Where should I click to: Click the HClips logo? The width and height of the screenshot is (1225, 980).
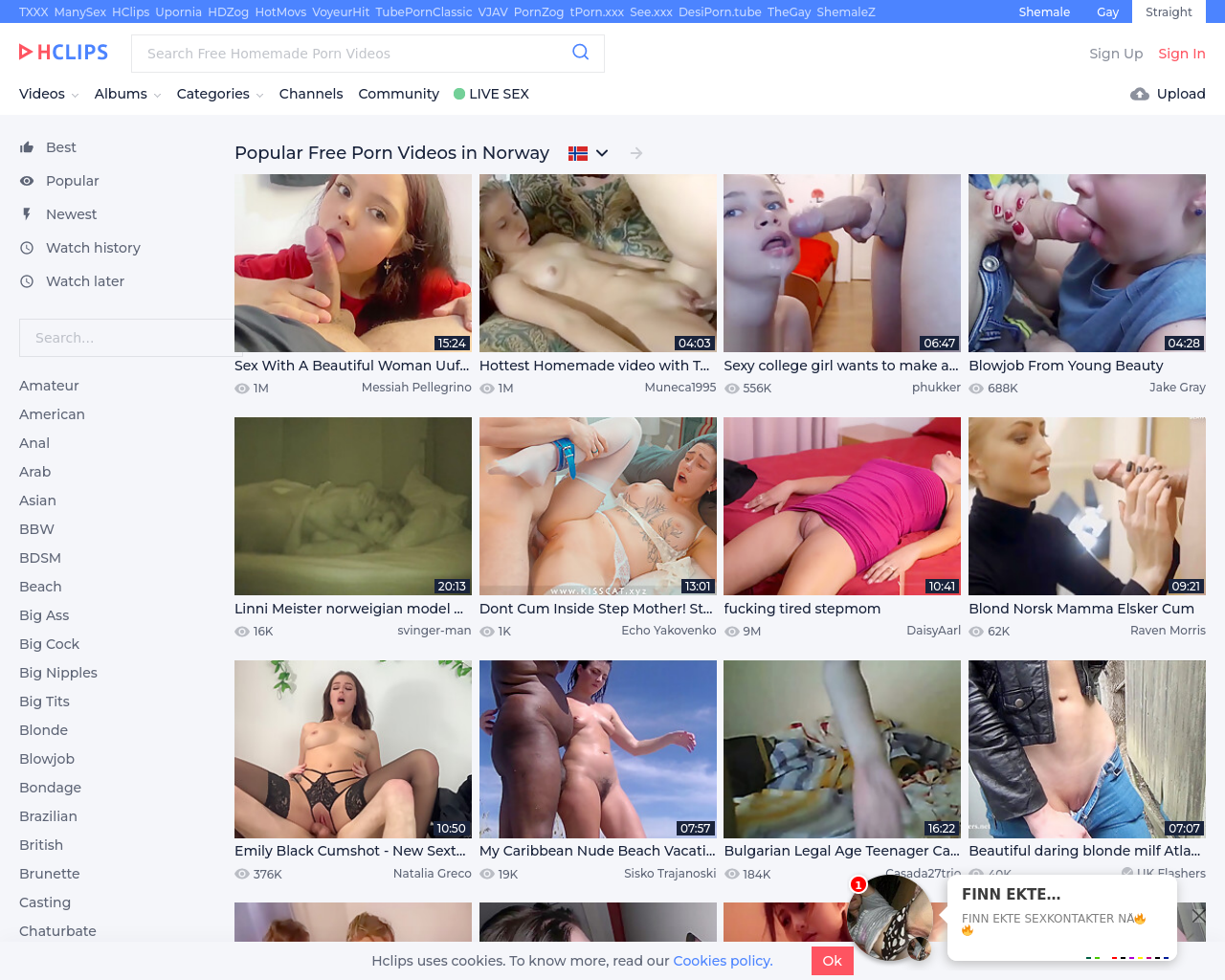click(63, 53)
